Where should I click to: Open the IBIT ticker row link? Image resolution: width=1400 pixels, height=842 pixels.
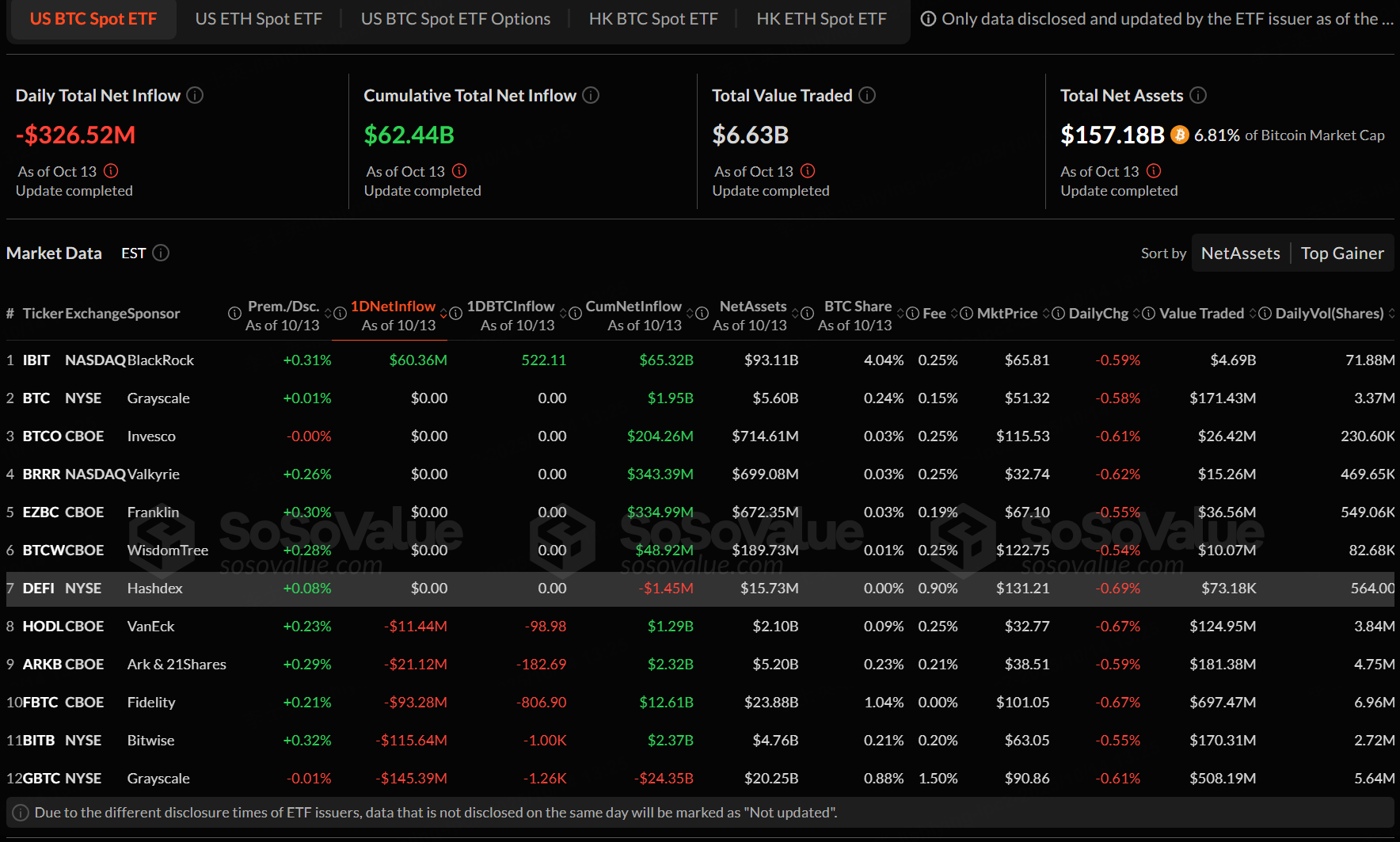[x=36, y=360]
